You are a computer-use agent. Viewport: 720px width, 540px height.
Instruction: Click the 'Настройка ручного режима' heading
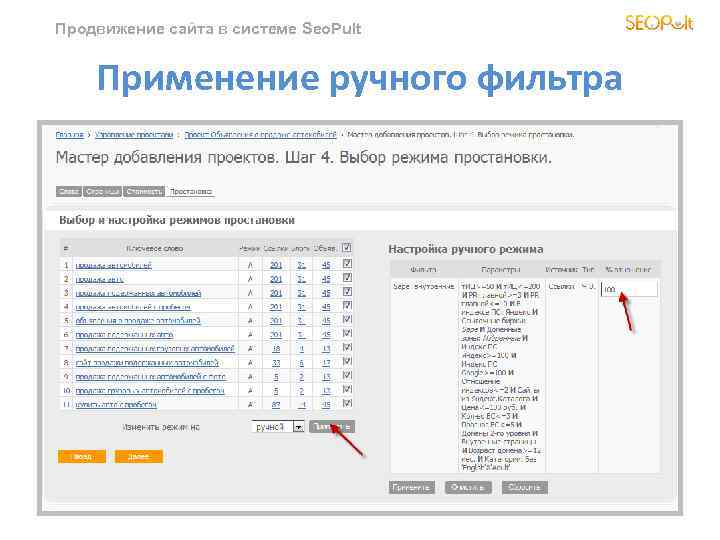point(466,249)
